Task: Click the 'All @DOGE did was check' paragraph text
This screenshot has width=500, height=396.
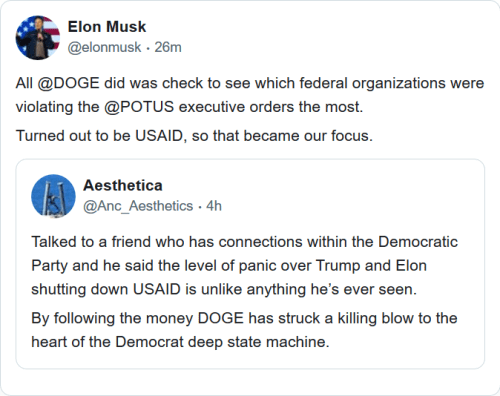Action: point(250,95)
